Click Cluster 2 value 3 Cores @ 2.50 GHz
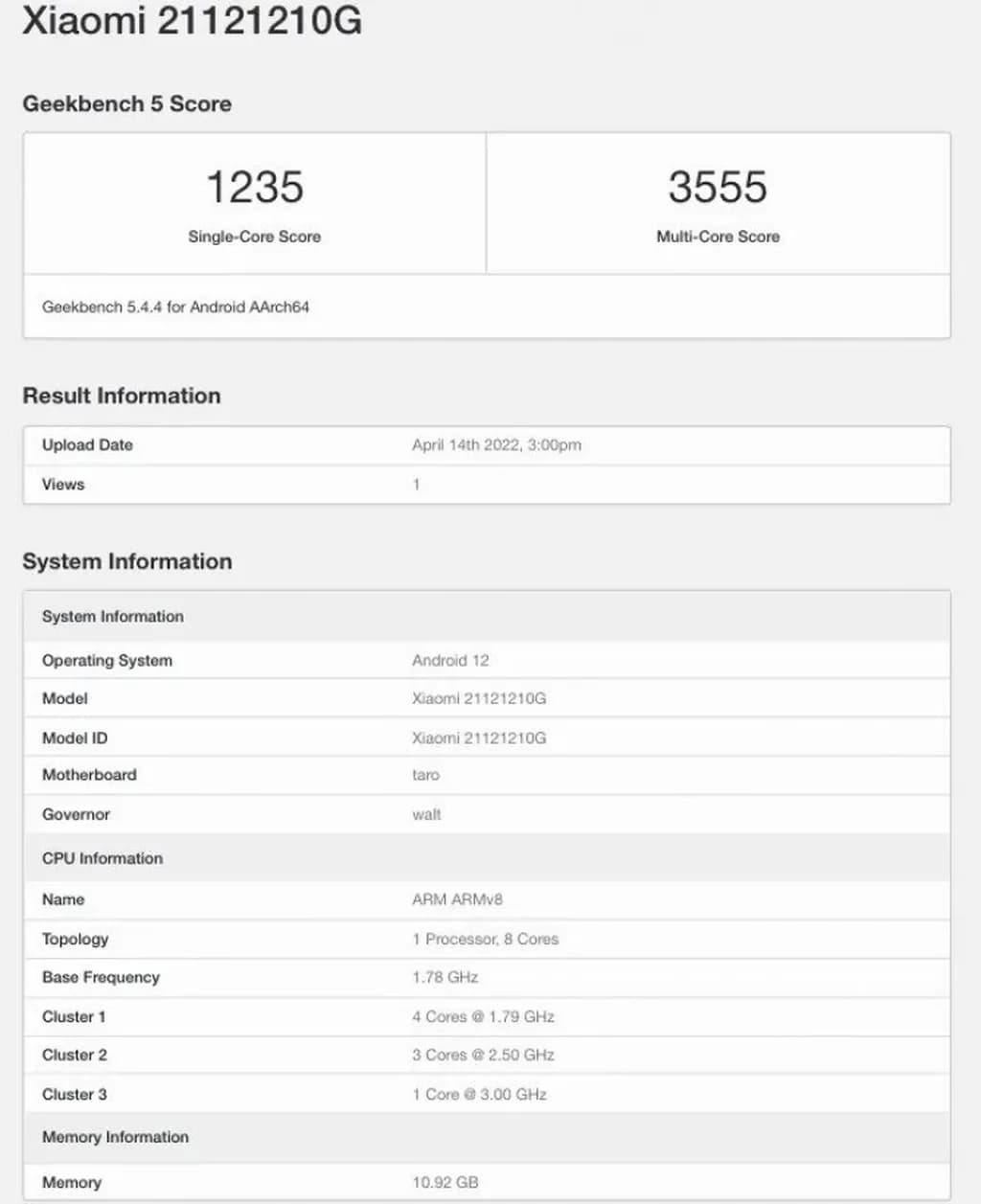This screenshot has width=981, height=1204. [483, 1056]
